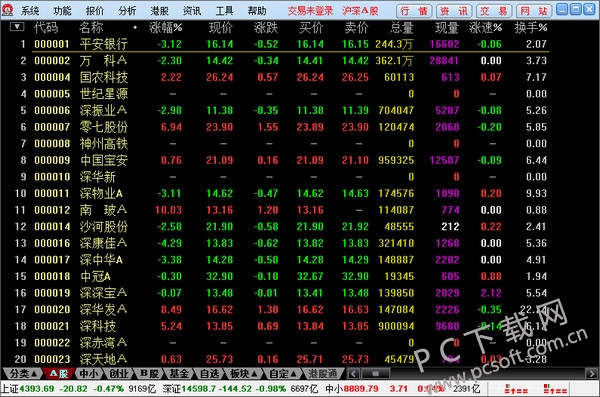
Task: Click the 交易未登录 login status text
Action: click(310, 11)
